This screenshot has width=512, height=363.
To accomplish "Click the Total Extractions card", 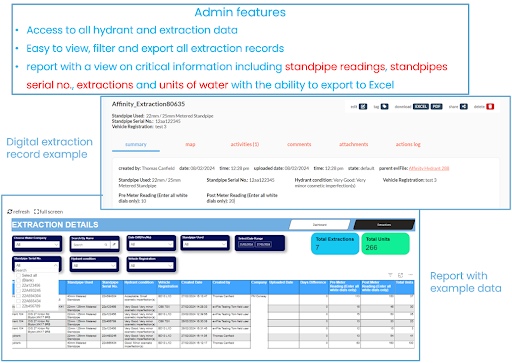I will pyautogui.click(x=335, y=244).
